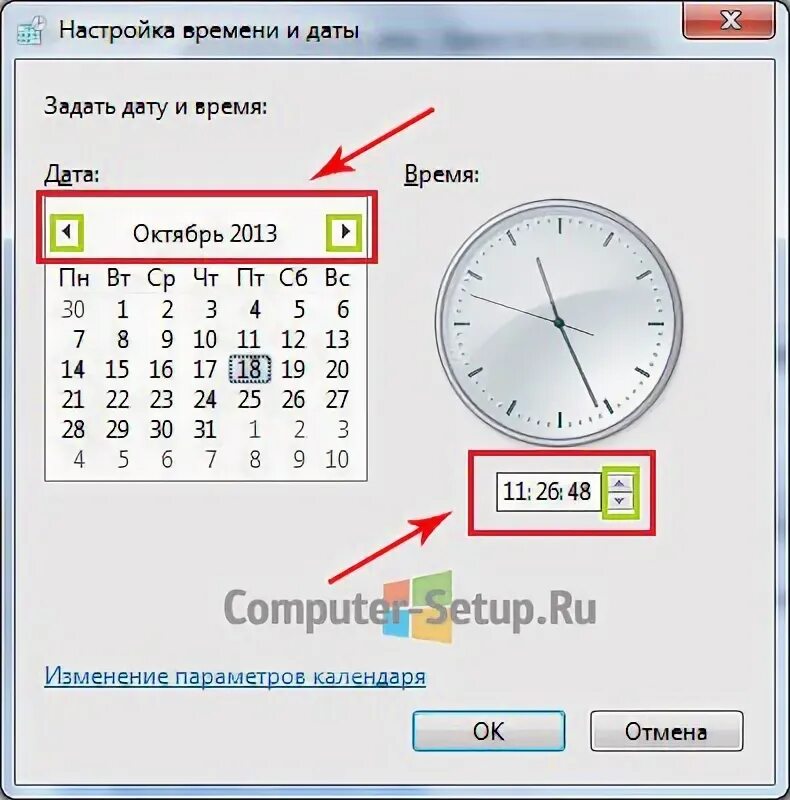790x800 pixels.
Task: Select October 25 in the calendar
Action: pyautogui.click(x=250, y=399)
